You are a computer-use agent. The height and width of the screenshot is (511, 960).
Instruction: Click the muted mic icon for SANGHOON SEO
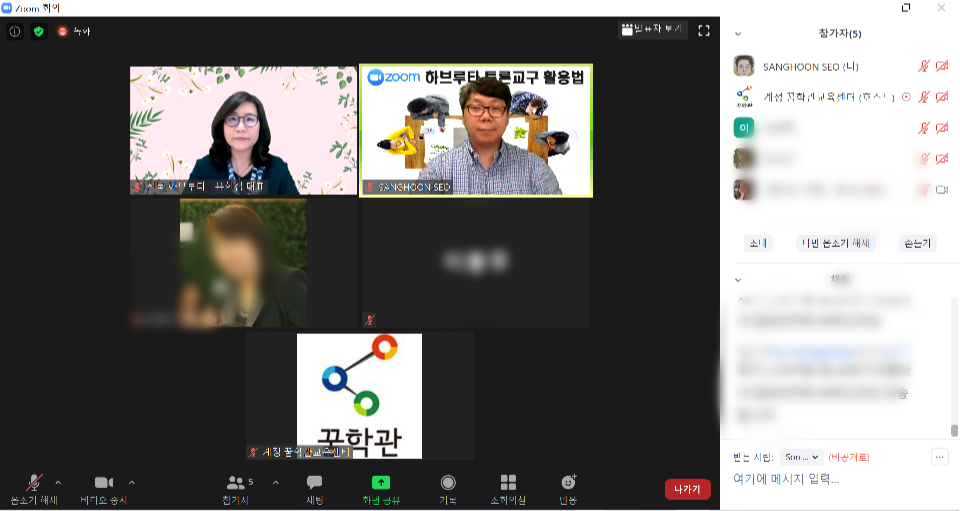(924, 66)
